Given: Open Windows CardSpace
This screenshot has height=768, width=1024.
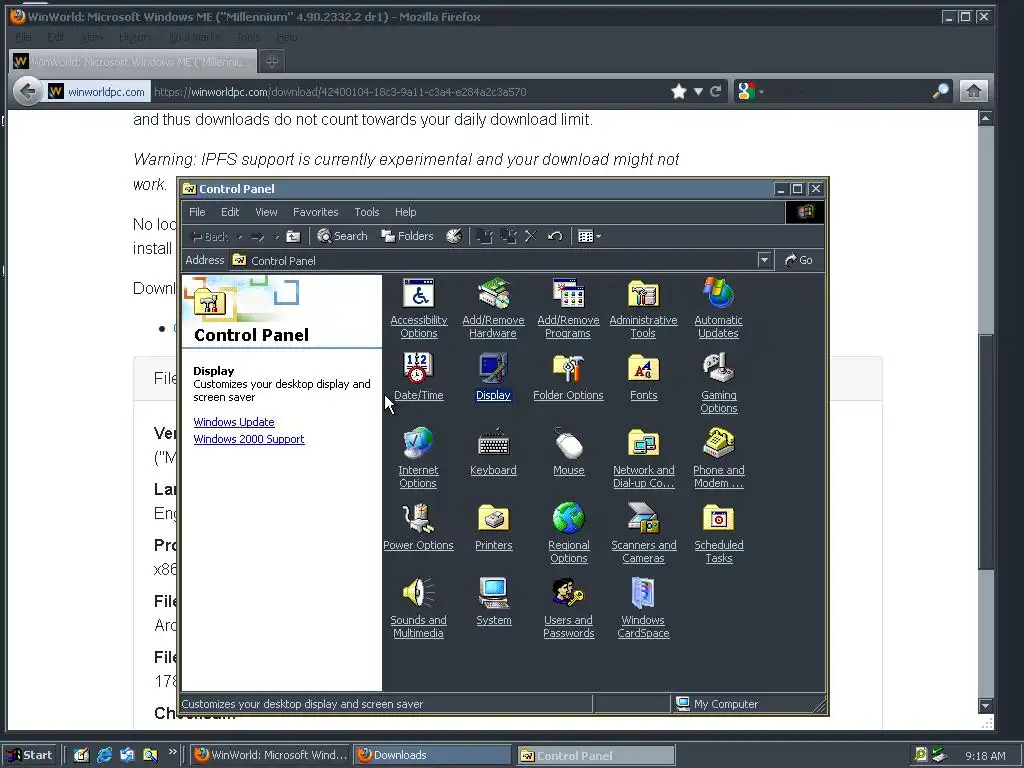Looking at the screenshot, I should click(643, 608).
